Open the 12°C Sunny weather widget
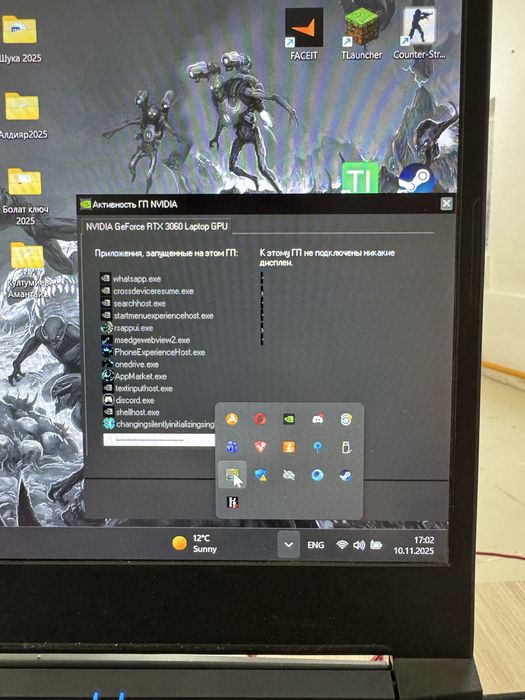 pyautogui.click(x=195, y=543)
